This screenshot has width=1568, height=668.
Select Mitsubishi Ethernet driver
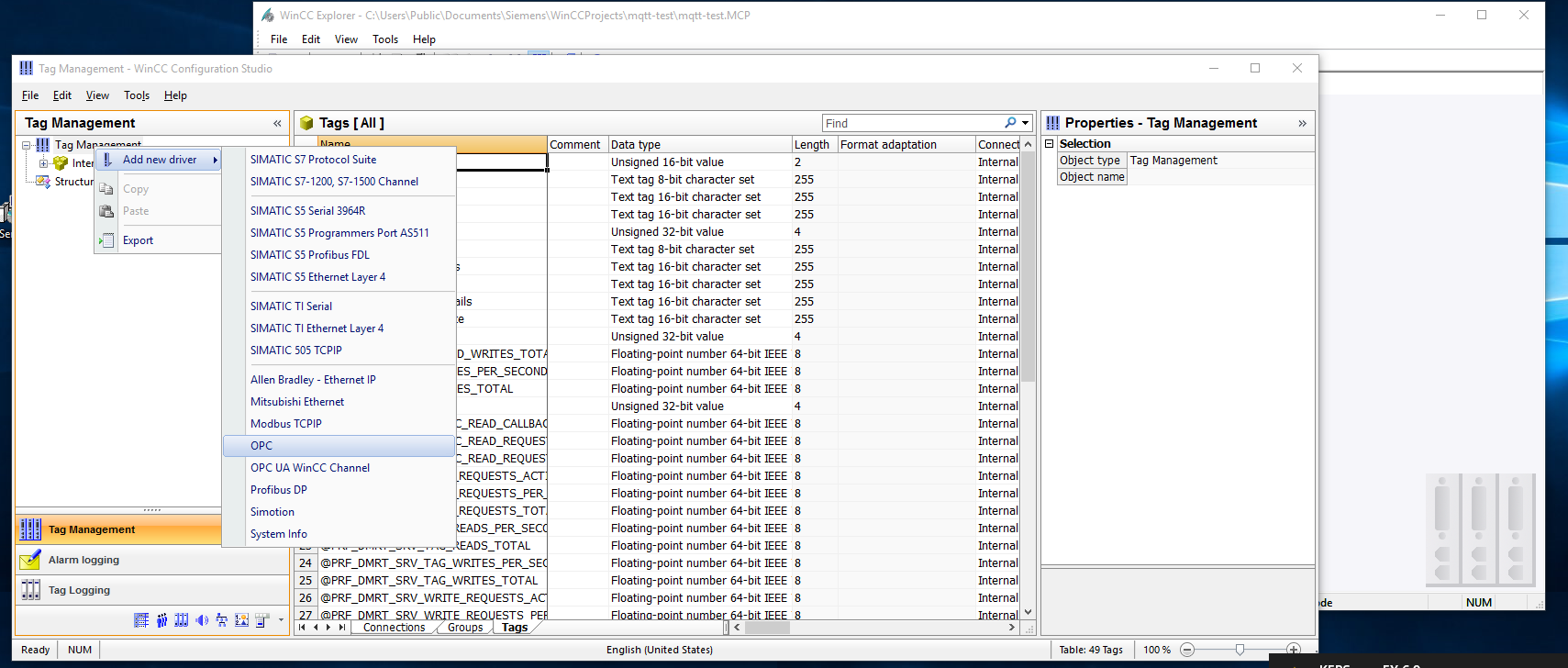click(339, 402)
